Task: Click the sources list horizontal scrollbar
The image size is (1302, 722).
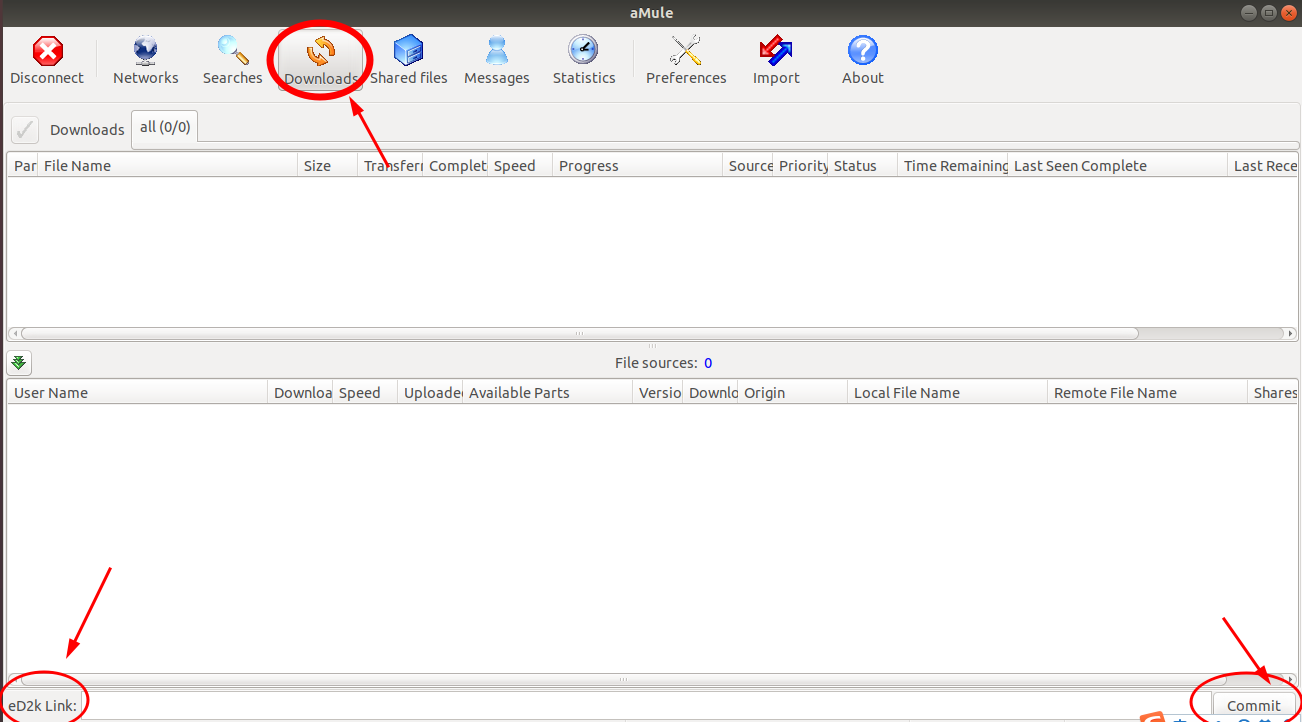Action: coord(622,680)
